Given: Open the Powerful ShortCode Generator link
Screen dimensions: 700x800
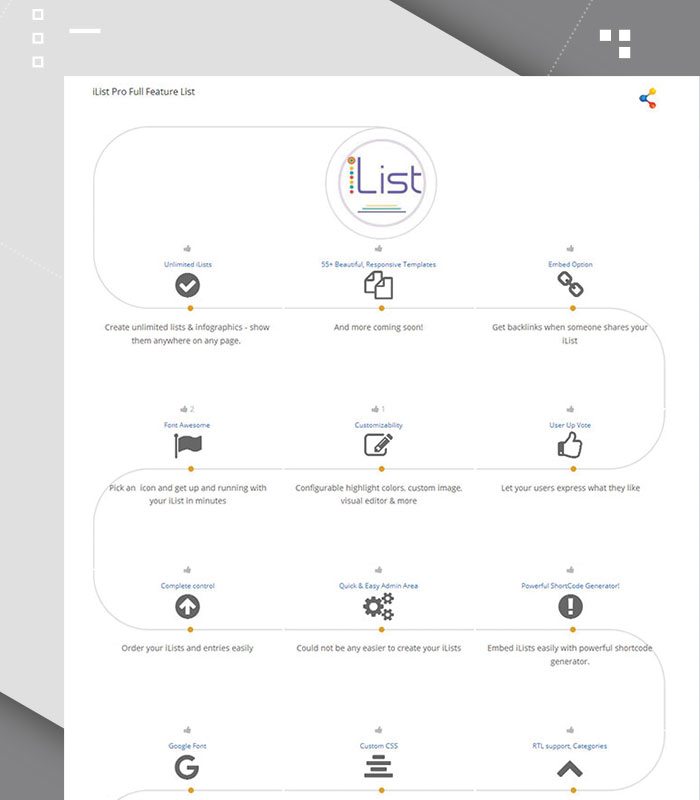Looking at the screenshot, I should point(570,586).
